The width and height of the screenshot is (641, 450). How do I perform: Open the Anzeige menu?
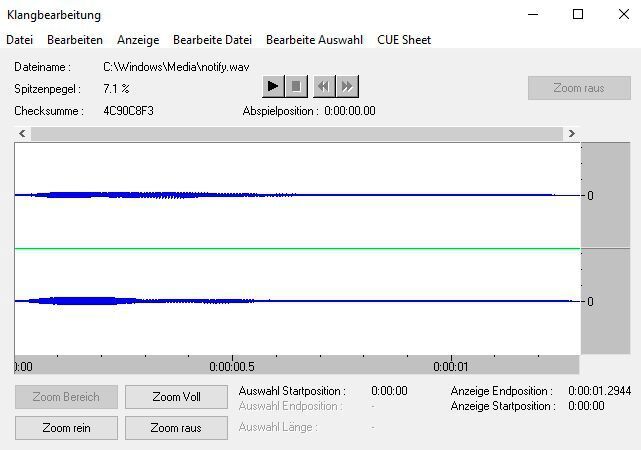click(x=138, y=40)
